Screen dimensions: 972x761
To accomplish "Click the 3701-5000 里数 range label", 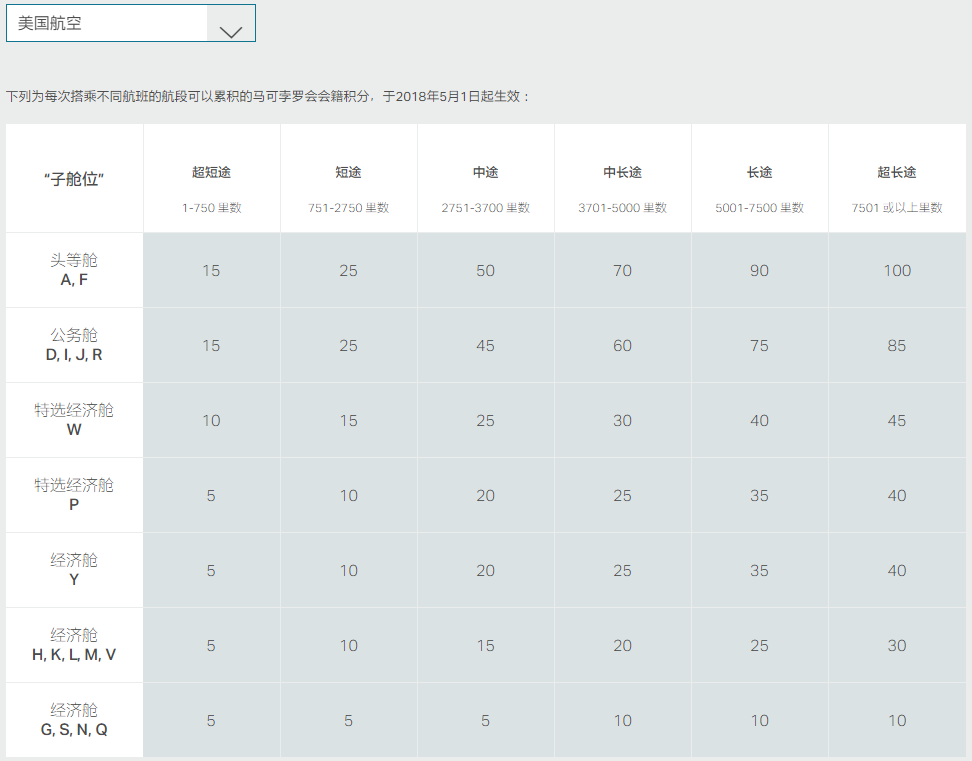I will [x=622, y=208].
